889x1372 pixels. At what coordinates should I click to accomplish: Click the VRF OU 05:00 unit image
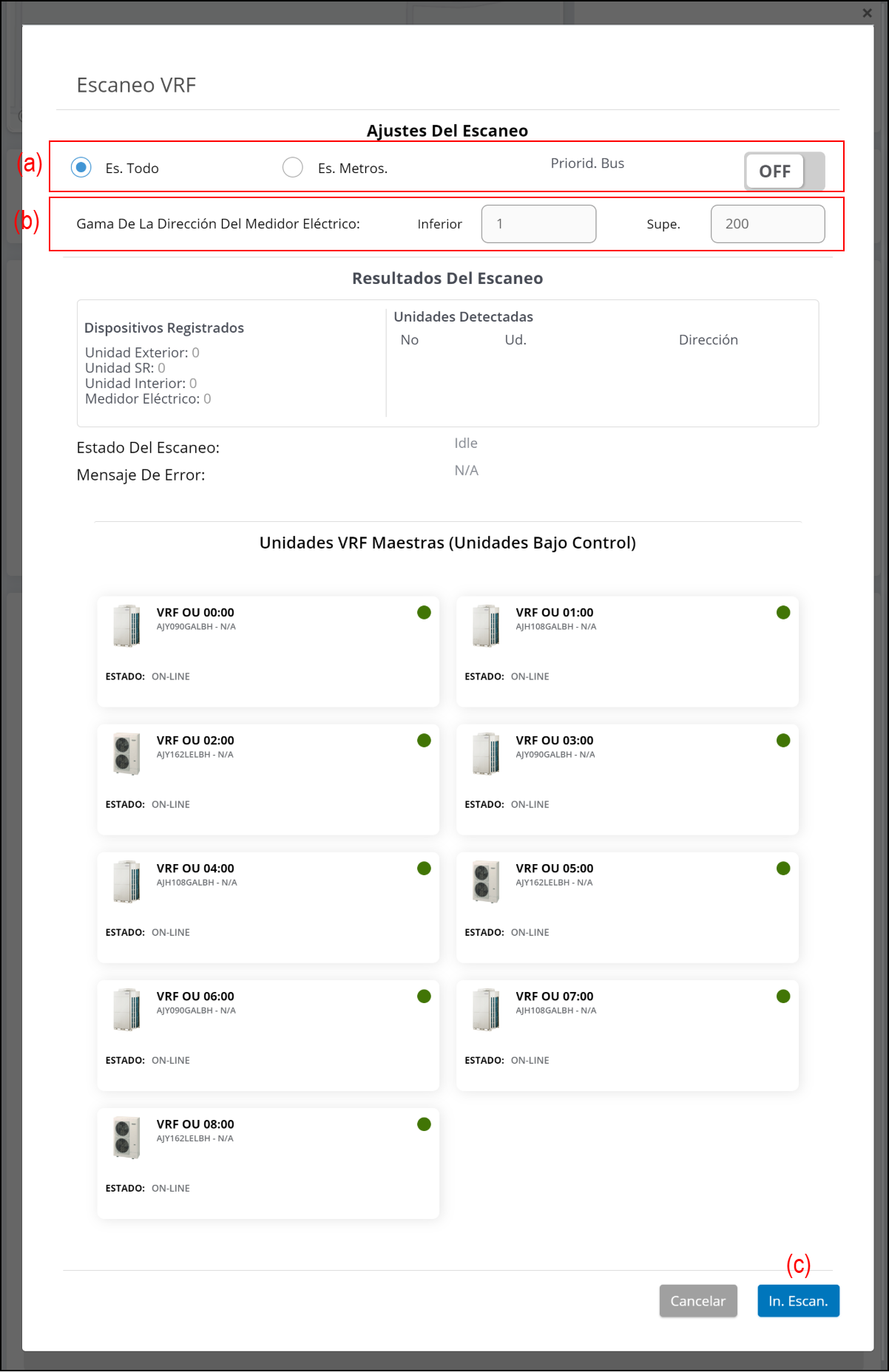point(486,881)
